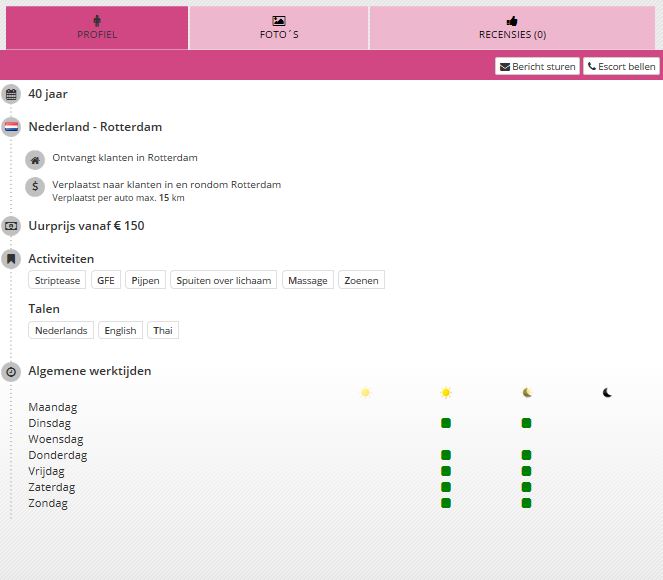Click the bookmark icon beside Activiteiten

(x=11, y=259)
